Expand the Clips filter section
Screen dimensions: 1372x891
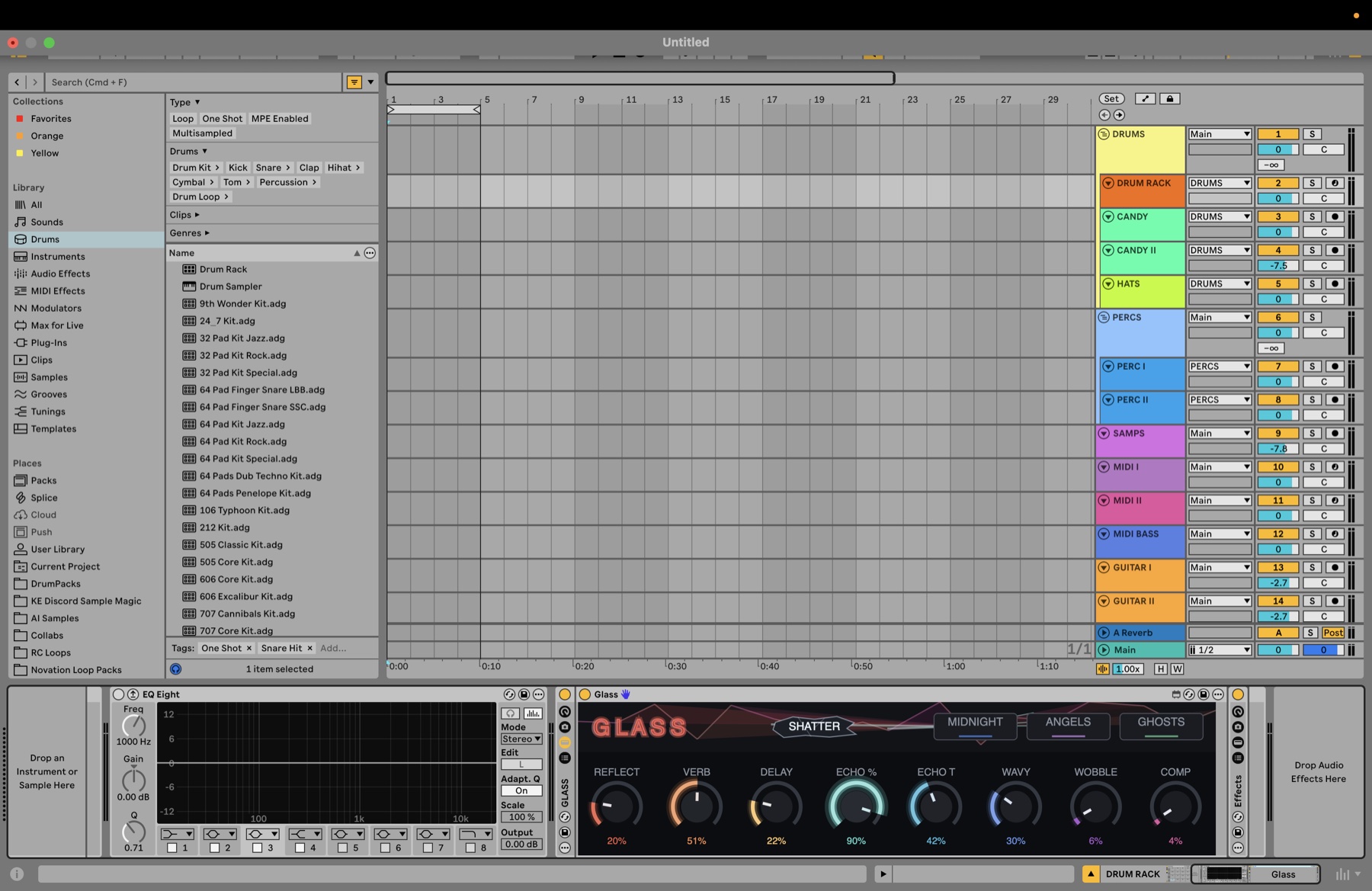click(184, 215)
